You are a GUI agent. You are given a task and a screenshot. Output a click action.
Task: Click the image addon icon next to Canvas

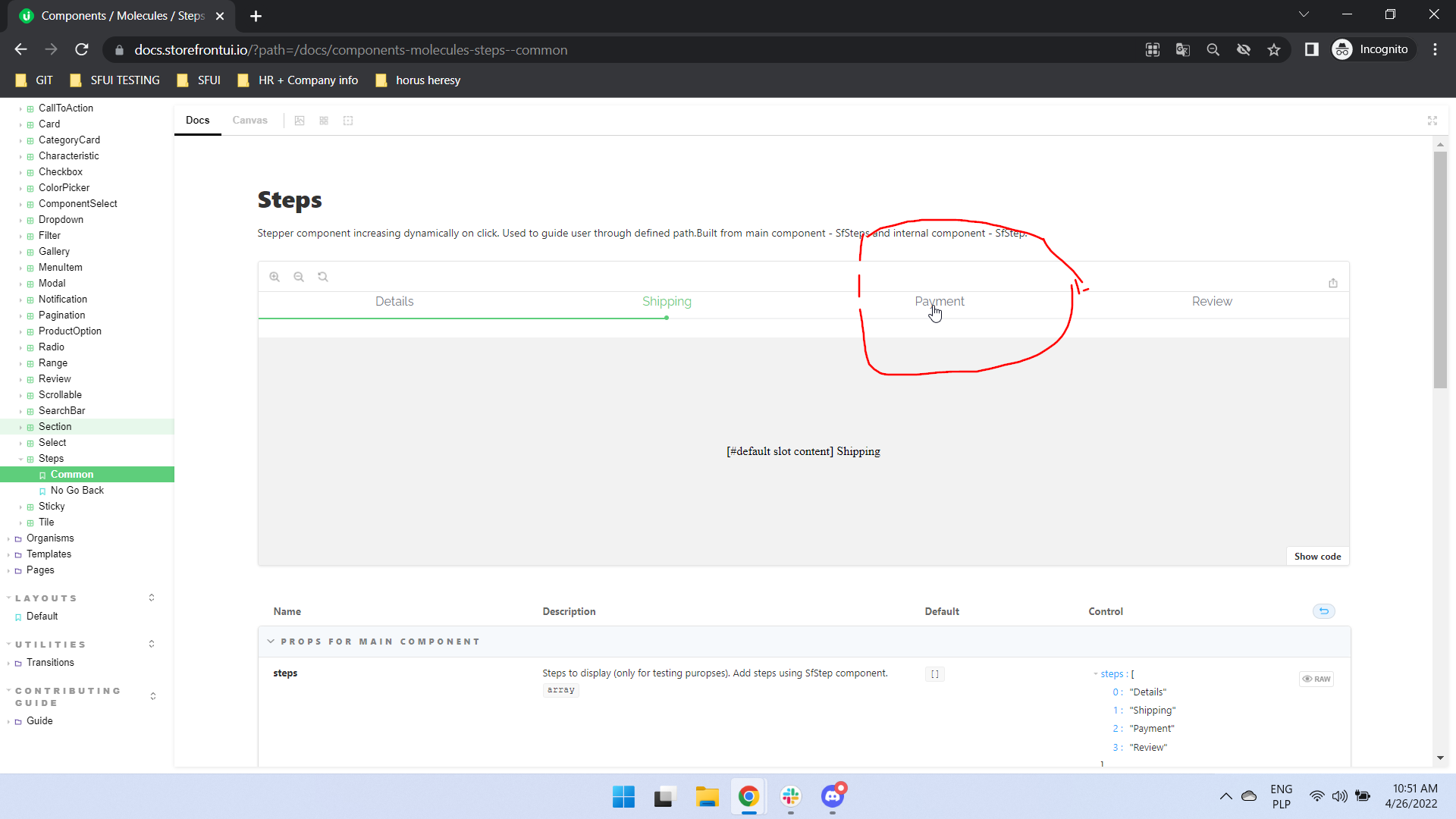click(x=300, y=120)
